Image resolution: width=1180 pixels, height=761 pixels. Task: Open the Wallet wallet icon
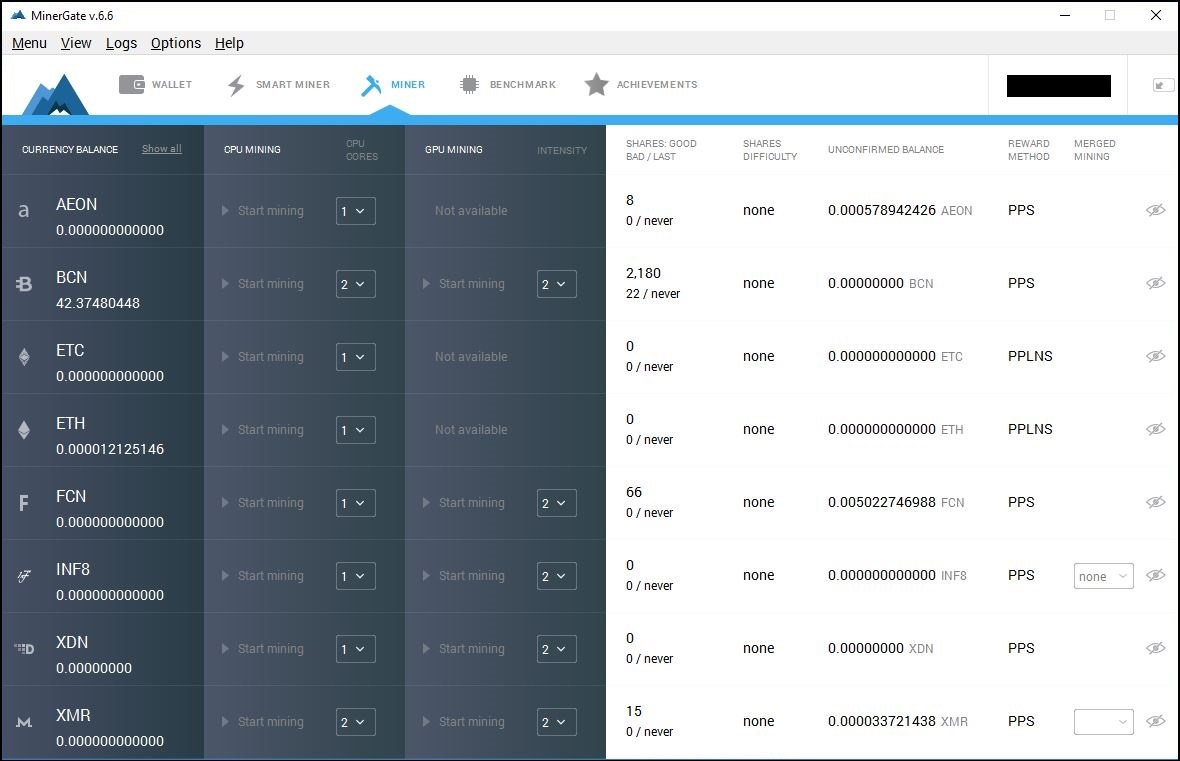click(131, 84)
